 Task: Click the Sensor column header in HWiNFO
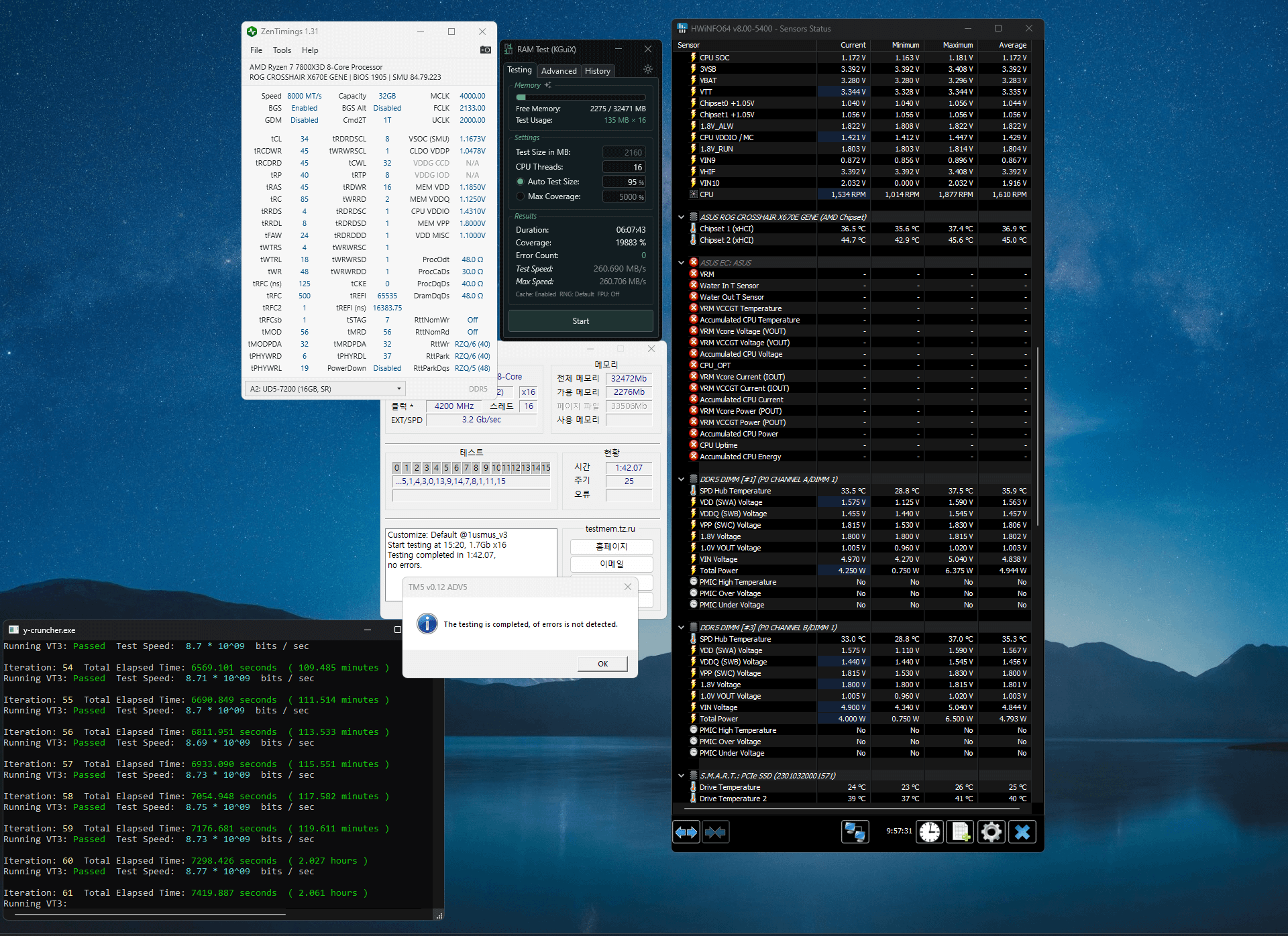pyautogui.click(x=745, y=45)
